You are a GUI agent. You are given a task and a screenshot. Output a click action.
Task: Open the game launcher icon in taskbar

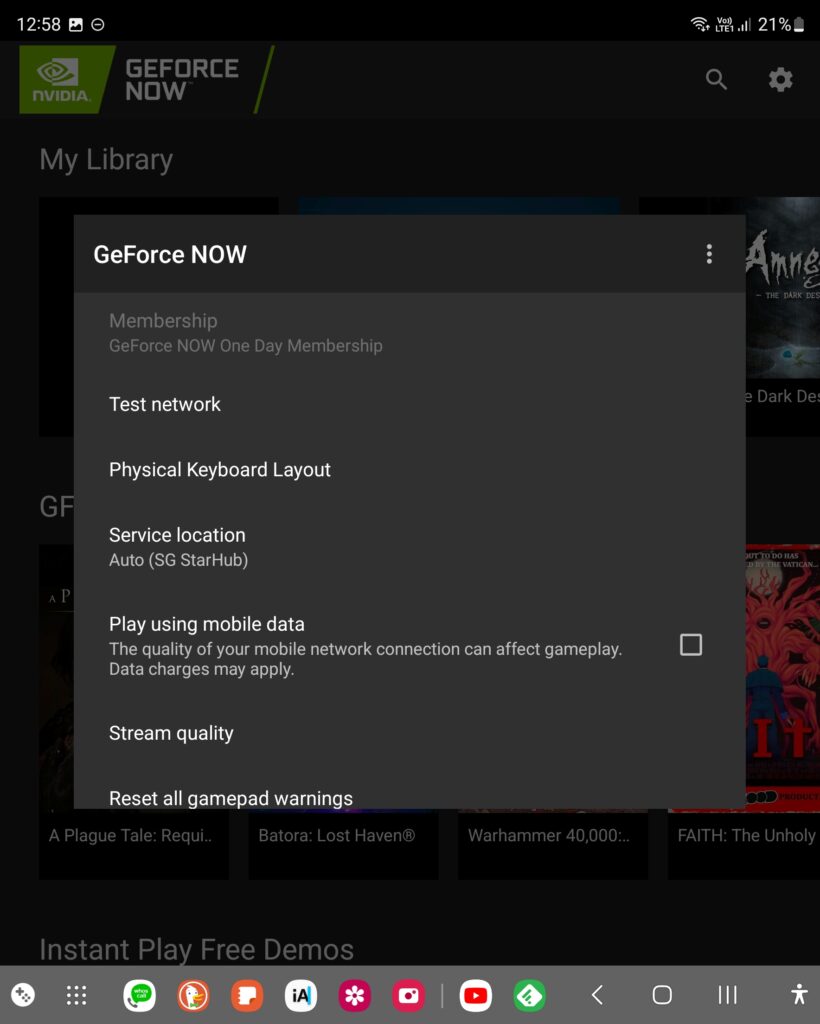pyautogui.click(x=23, y=995)
